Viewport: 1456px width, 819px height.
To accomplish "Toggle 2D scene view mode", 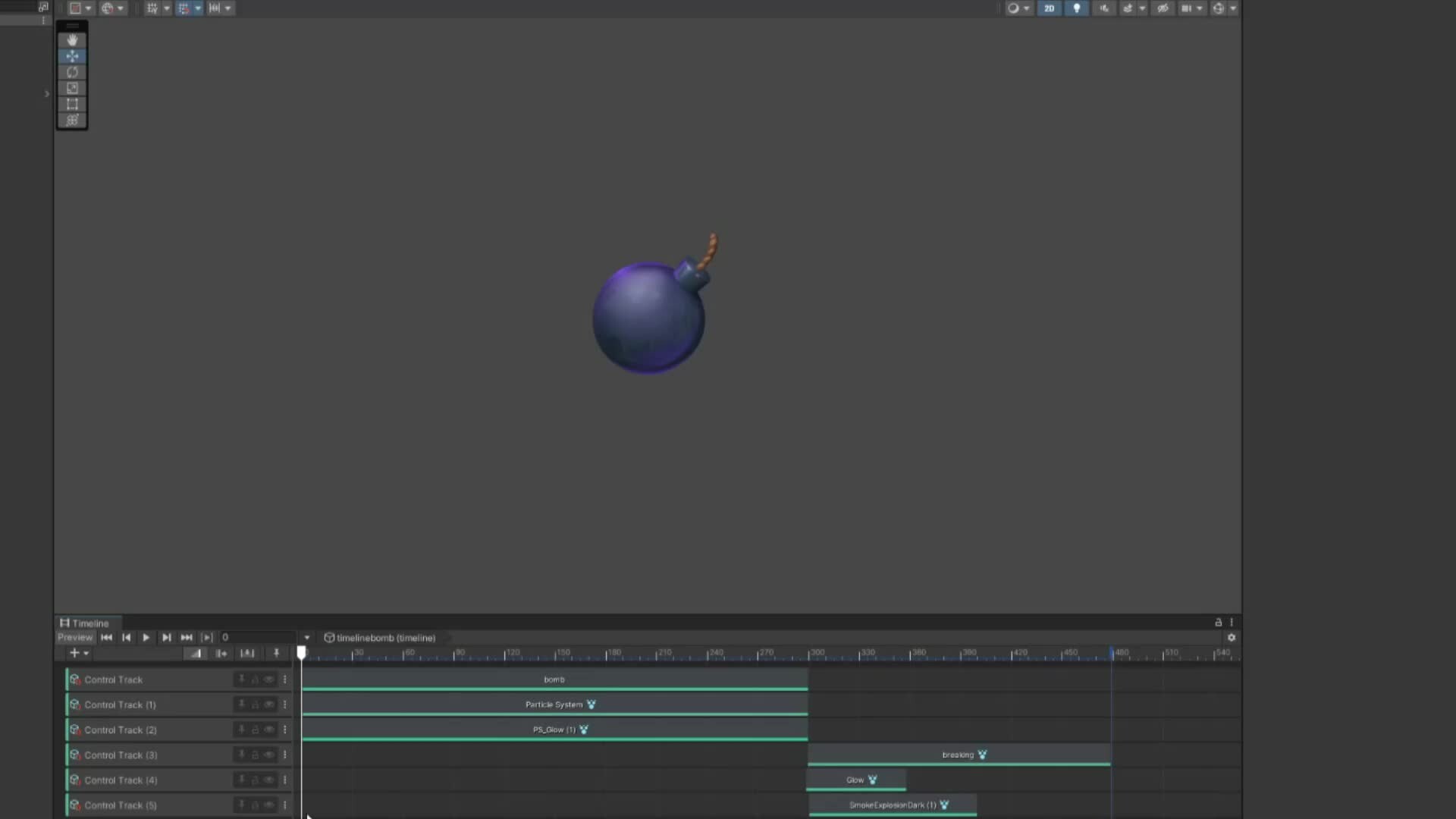I will point(1049,8).
